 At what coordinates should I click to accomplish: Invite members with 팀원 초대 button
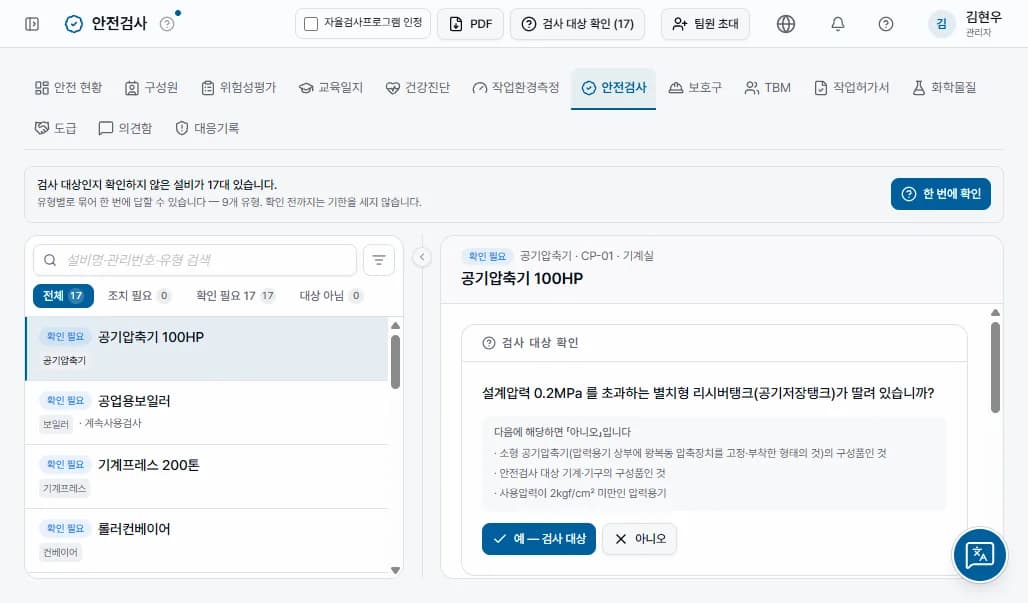pyautogui.click(x=705, y=24)
